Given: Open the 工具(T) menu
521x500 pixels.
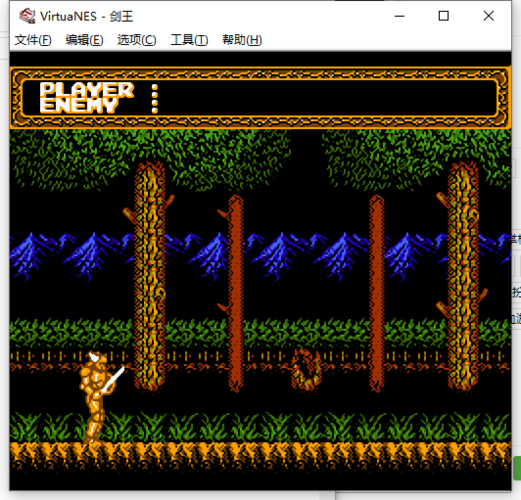Looking at the screenshot, I should pyautogui.click(x=189, y=40).
